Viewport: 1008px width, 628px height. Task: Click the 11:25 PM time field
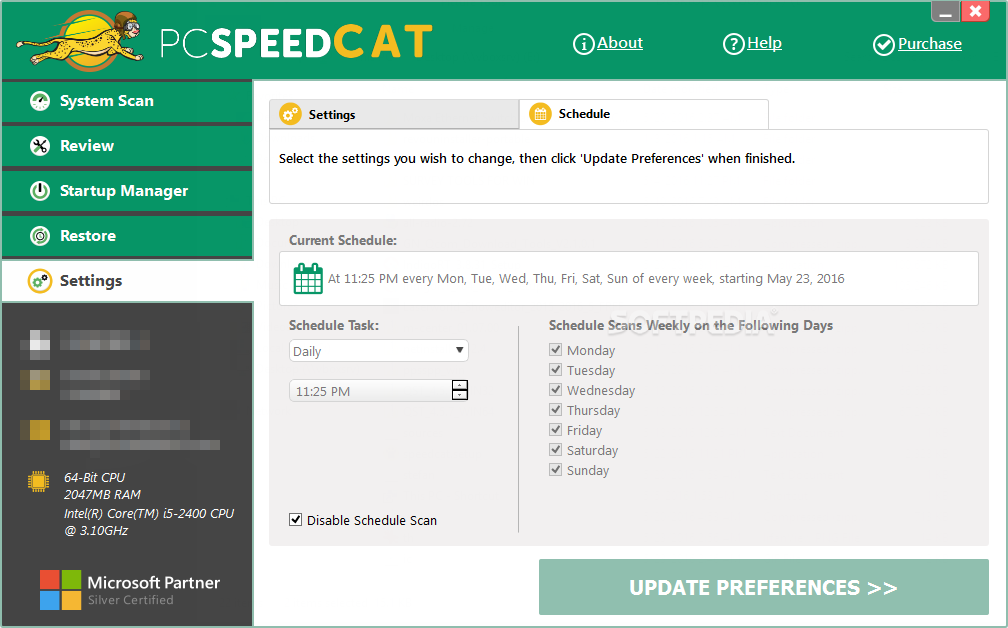point(371,391)
